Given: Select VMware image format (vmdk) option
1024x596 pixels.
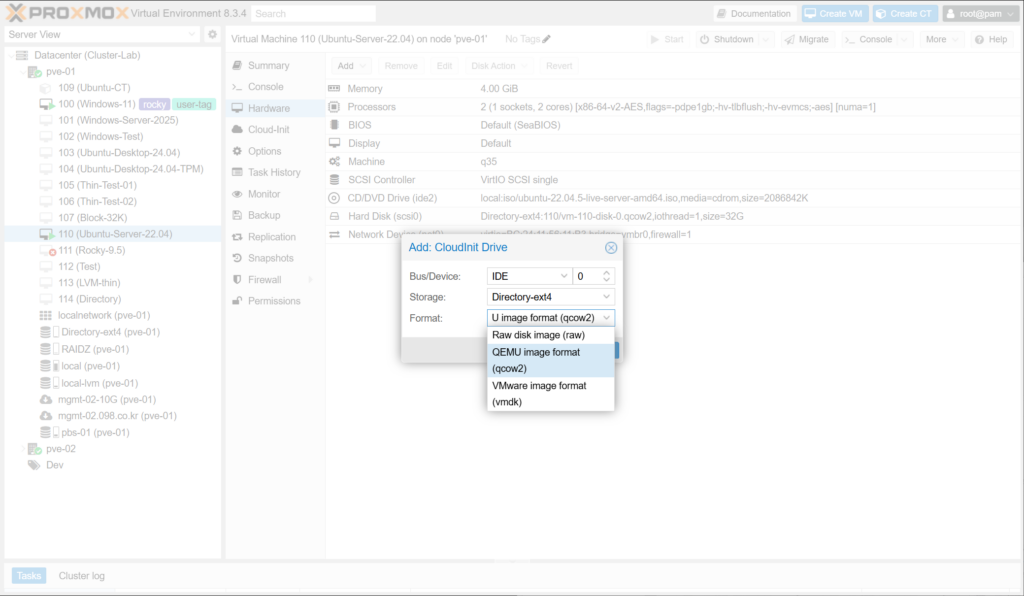Looking at the screenshot, I should pos(538,393).
